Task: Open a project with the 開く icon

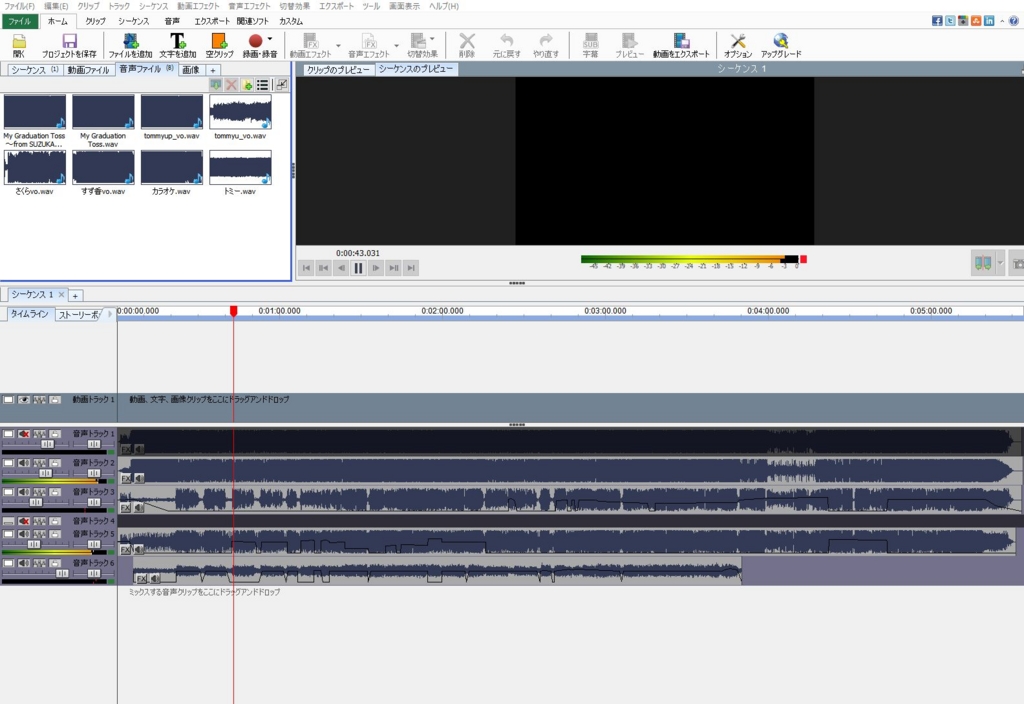Action: pyautogui.click(x=19, y=45)
